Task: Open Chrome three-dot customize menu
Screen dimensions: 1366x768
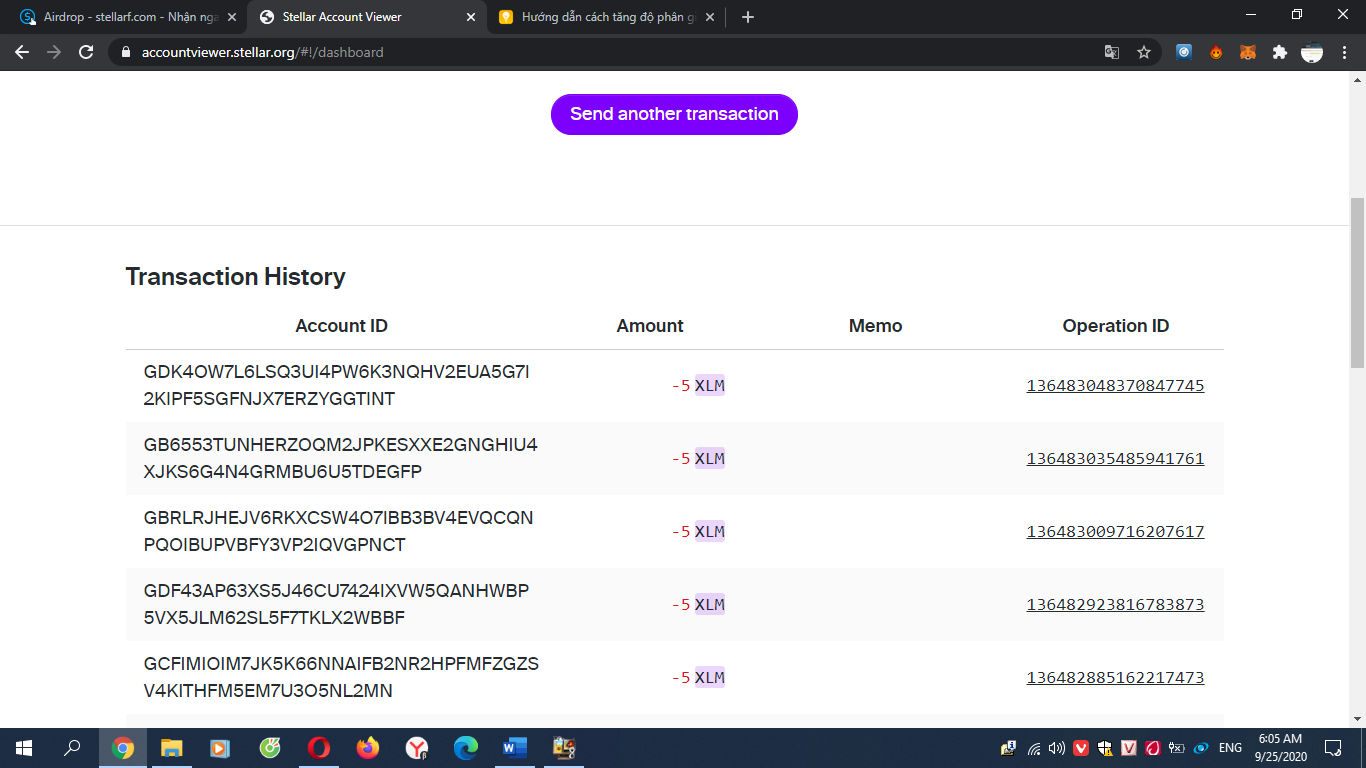Action: click(x=1345, y=52)
